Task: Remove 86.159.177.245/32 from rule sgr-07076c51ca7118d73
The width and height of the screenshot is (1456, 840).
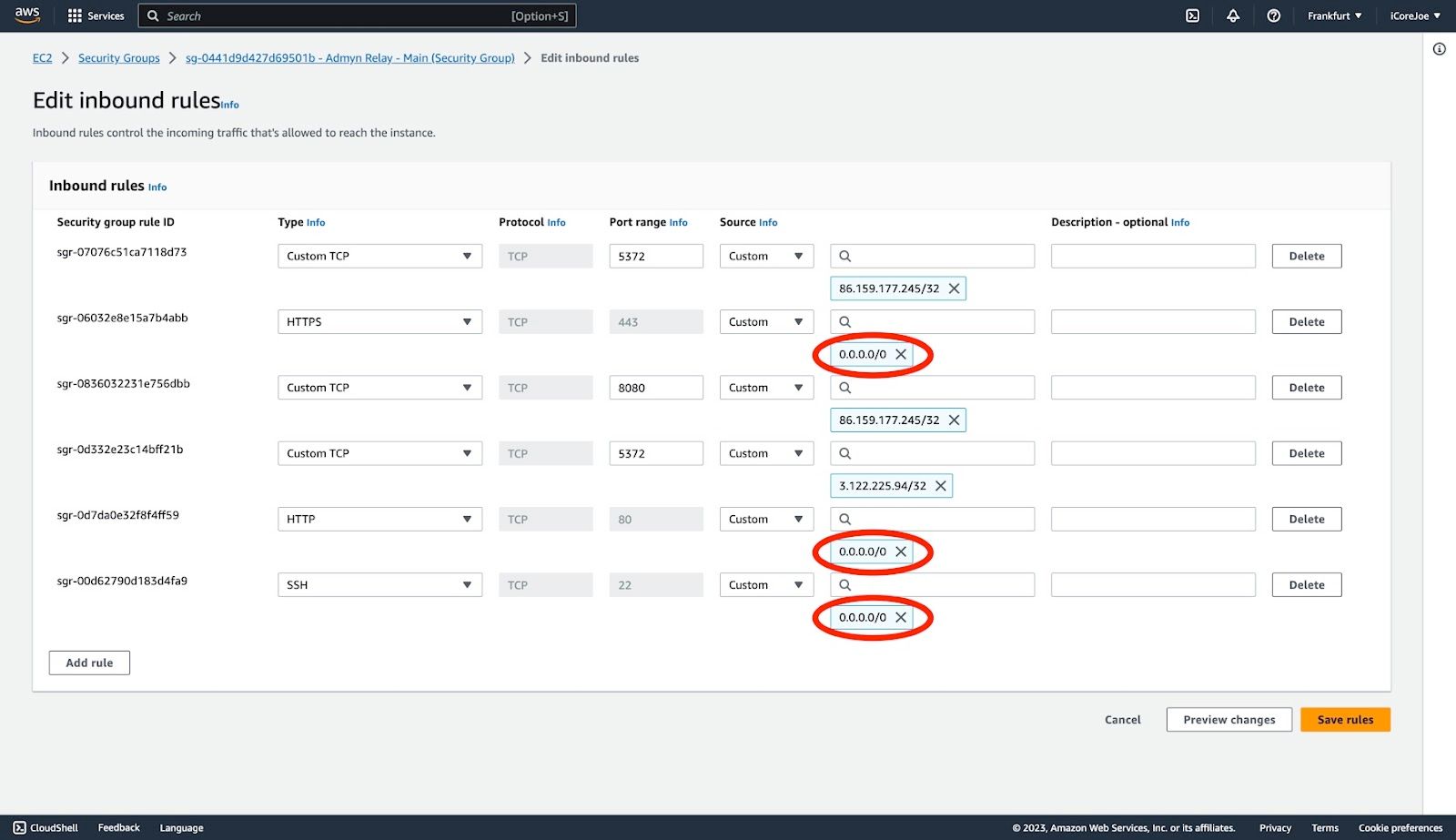Action: (x=954, y=288)
